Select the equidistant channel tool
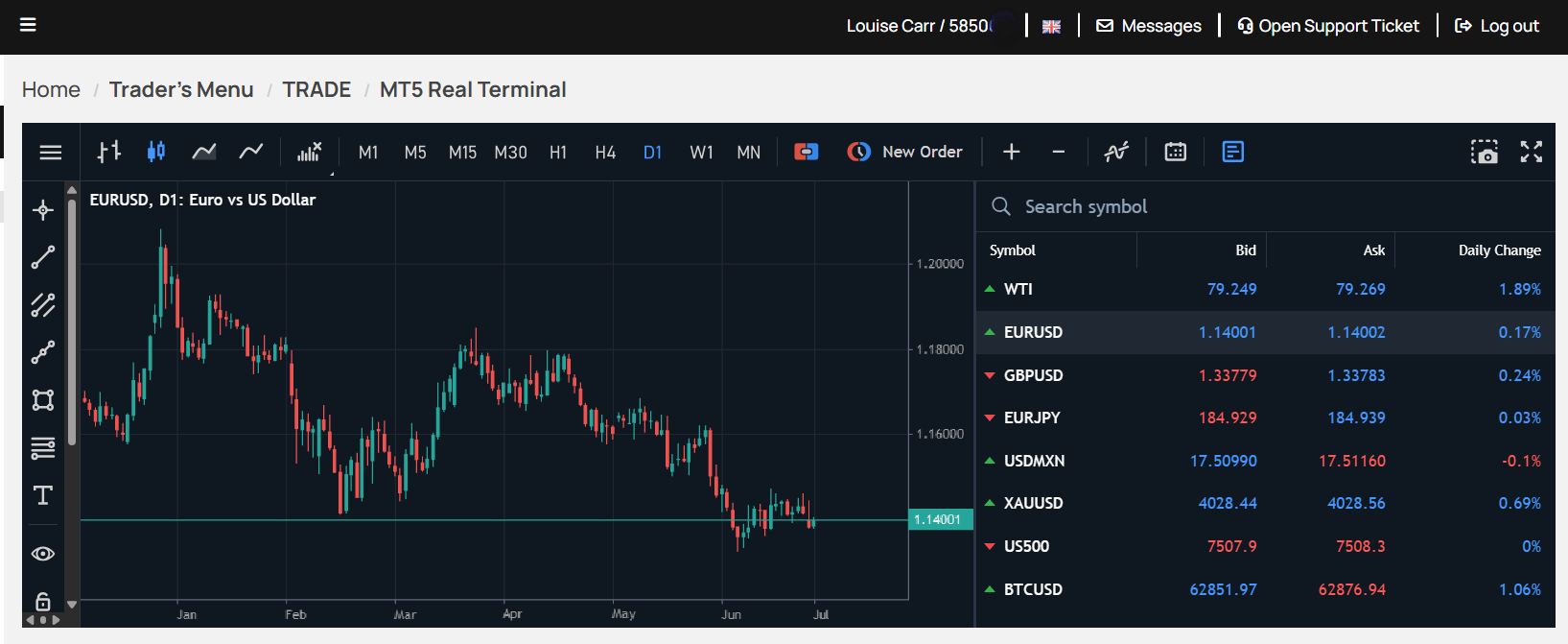The height and width of the screenshot is (644, 1568). (43, 305)
